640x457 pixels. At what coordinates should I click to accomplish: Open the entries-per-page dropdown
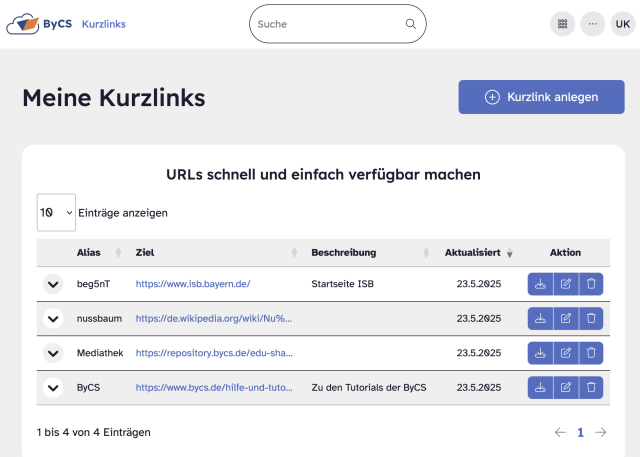(56, 213)
